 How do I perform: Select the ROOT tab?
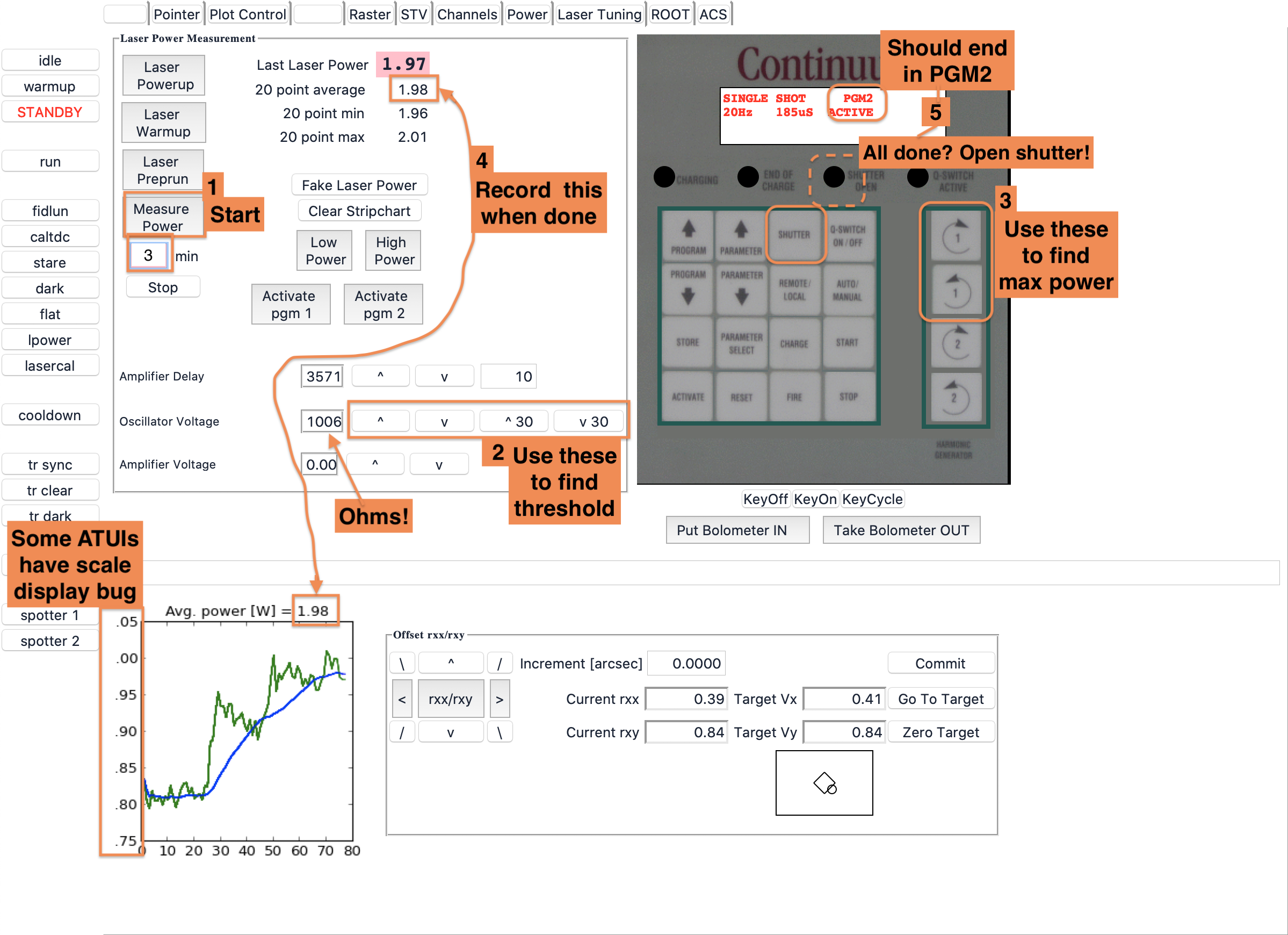670,14
